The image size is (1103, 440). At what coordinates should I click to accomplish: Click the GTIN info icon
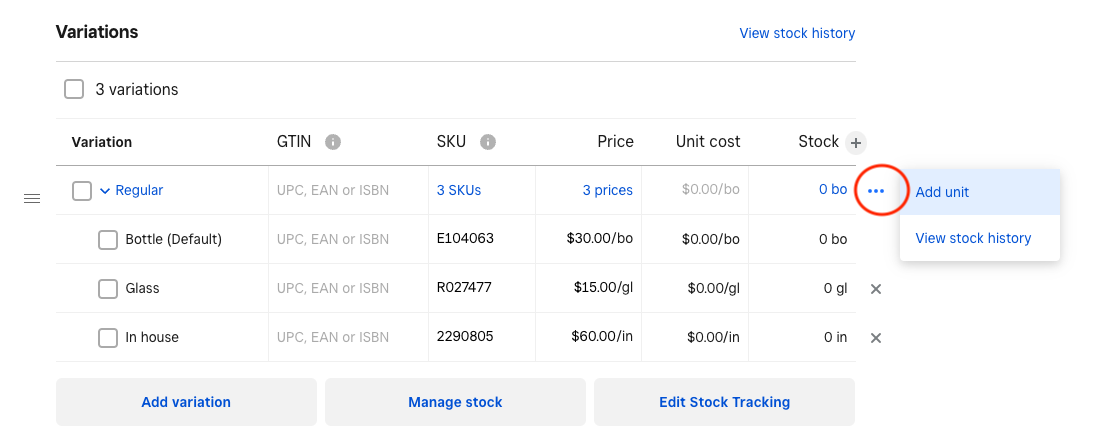(x=333, y=142)
